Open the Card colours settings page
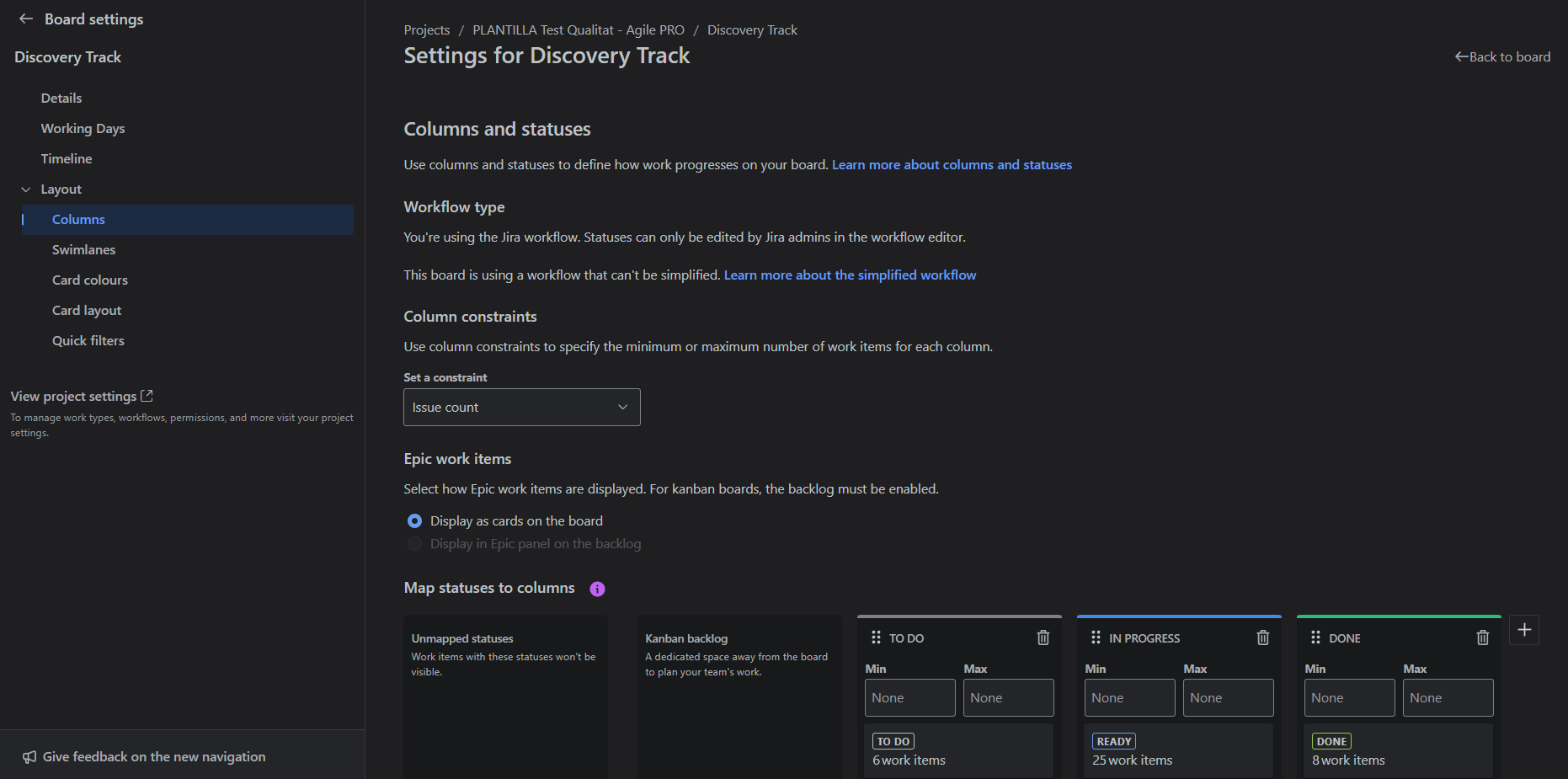Image resolution: width=1568 pixels, height=779 pixels. point(89,280)
